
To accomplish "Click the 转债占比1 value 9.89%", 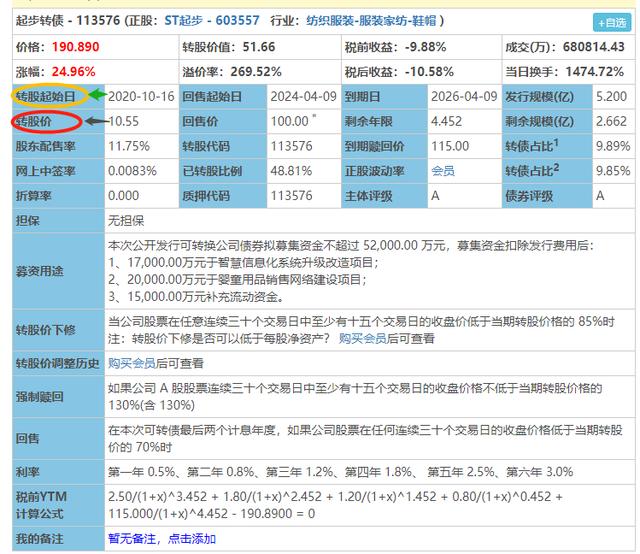I will (x=613, y=146).
